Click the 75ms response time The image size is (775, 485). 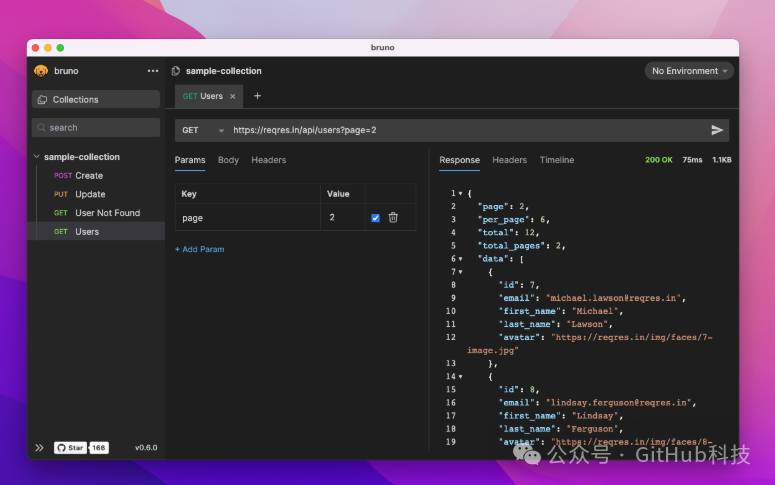click(692, 160)
